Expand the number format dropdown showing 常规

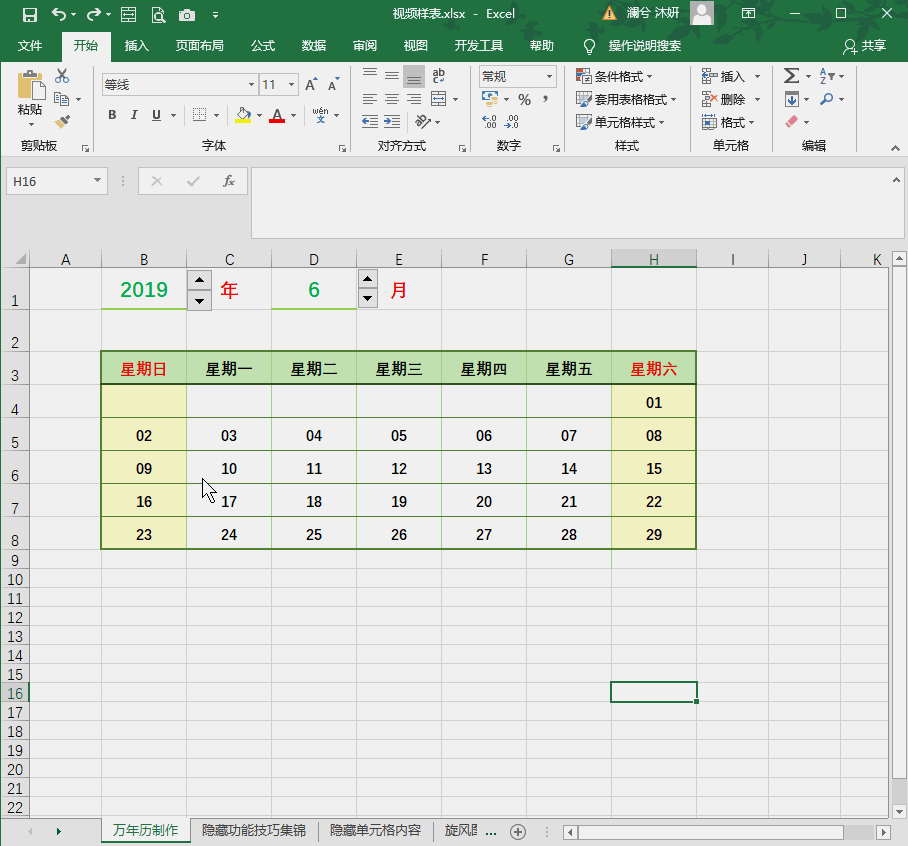click(549, 76)
